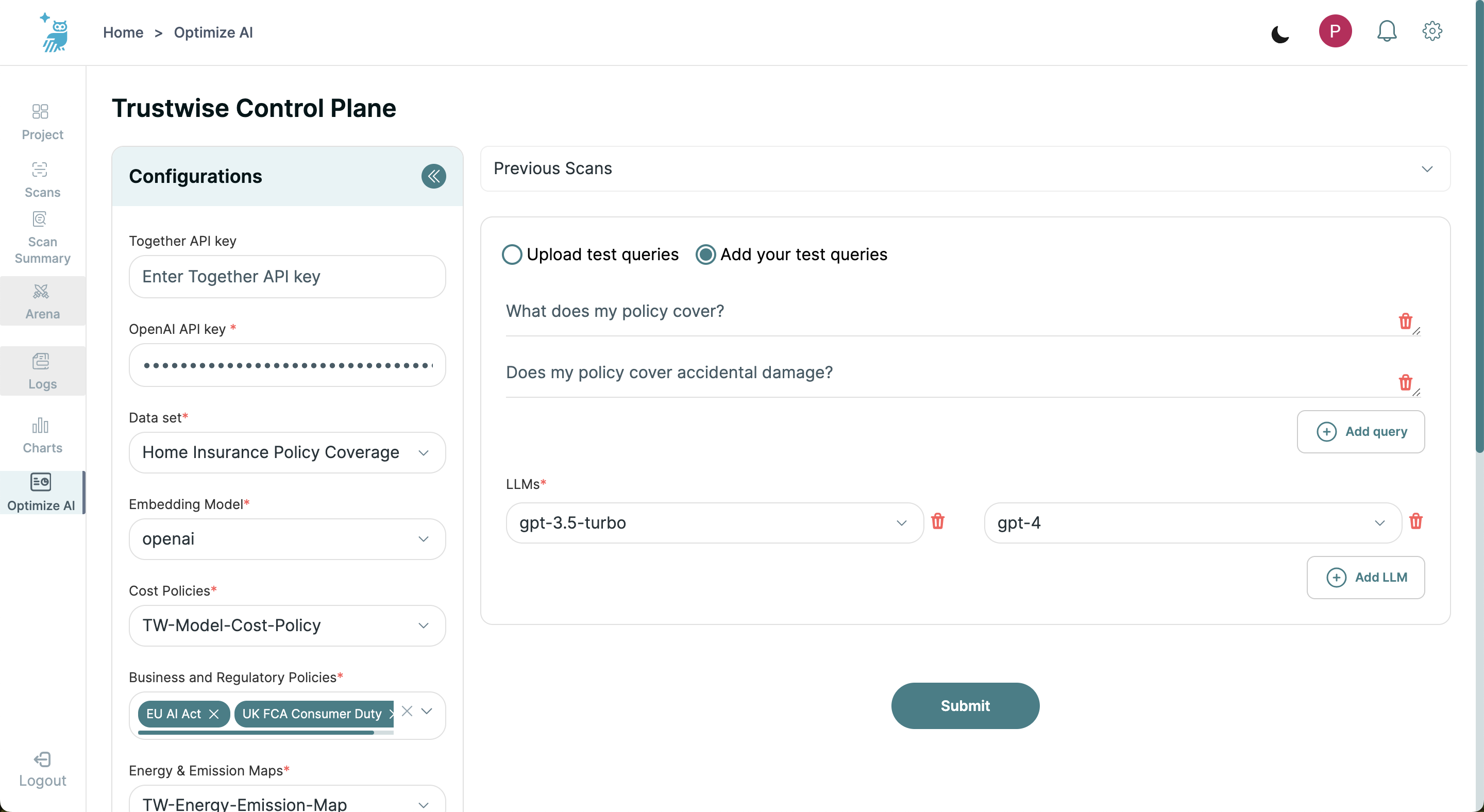The image size is (1484, 812).
Task: Select Upload test queries option
Action: click(512, 255)
